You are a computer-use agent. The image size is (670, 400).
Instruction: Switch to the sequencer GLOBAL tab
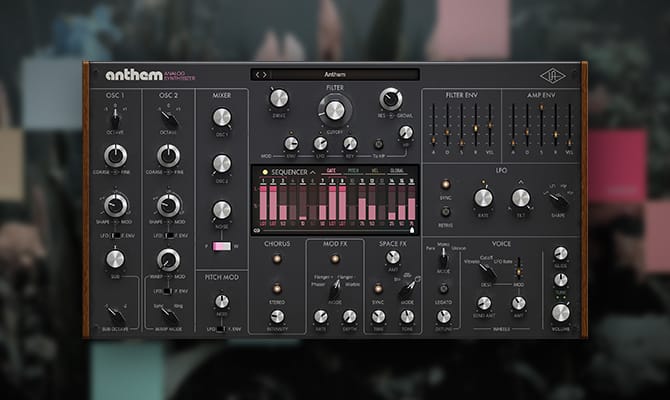[x=400, y=172]
